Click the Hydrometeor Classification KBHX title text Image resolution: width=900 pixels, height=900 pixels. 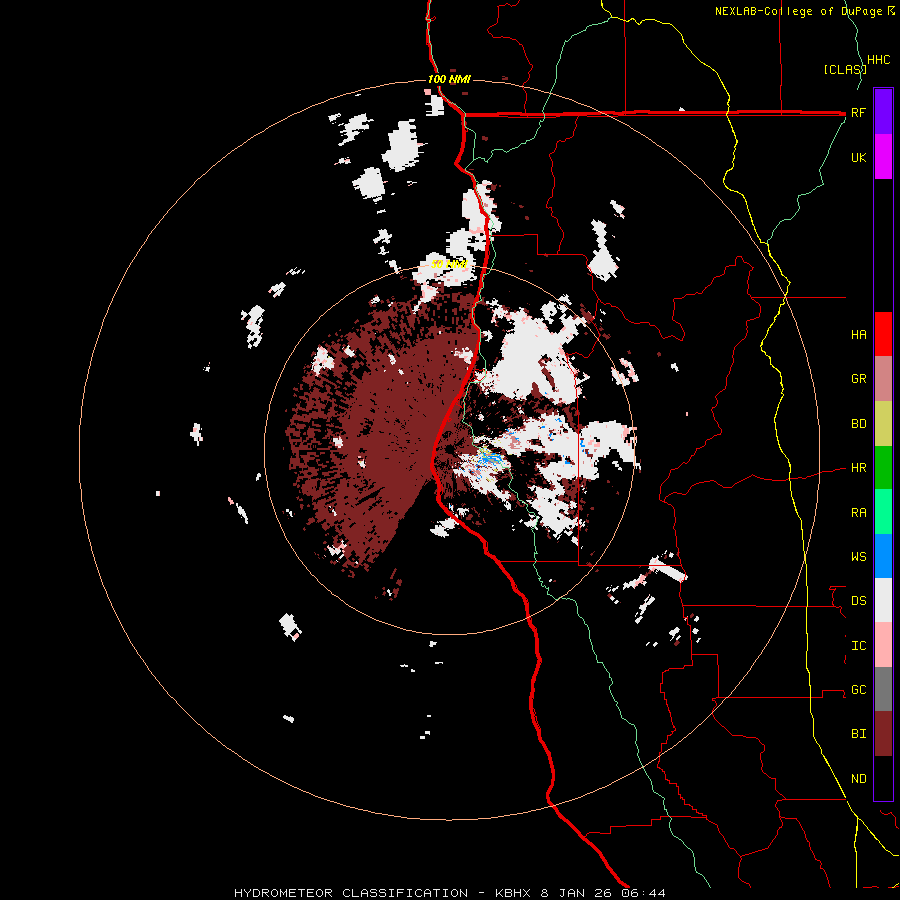pos(450,893)
